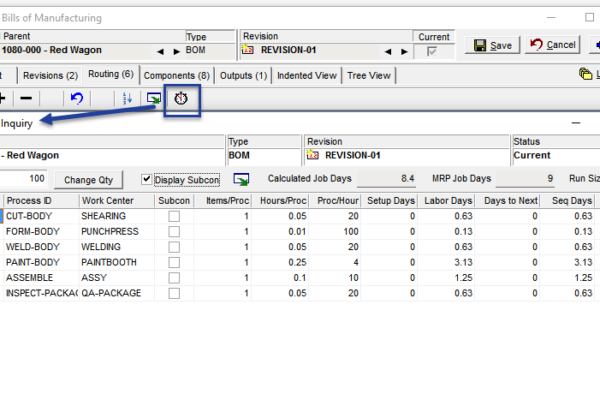Click the remove row minus icon
Image resolution: width=600 pixels, height=400 pixels.
(26, 98)
